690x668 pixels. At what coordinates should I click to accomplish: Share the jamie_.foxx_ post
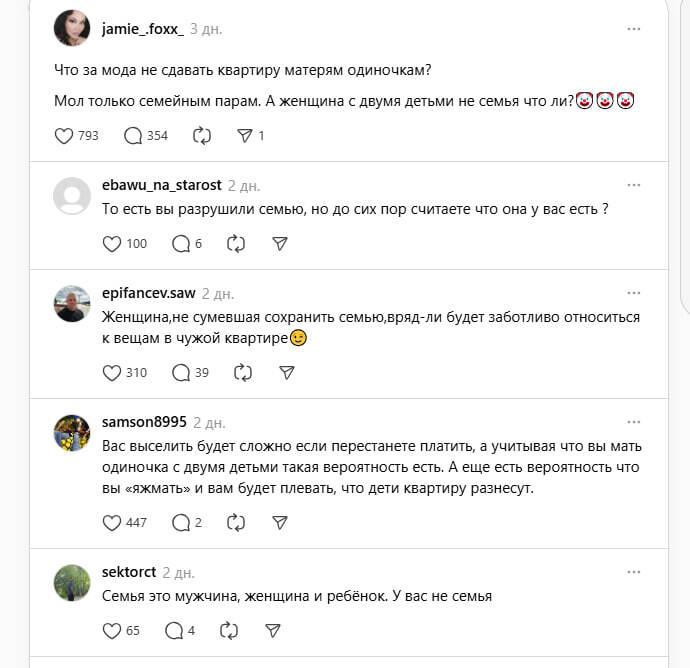(x=244, y=135)
